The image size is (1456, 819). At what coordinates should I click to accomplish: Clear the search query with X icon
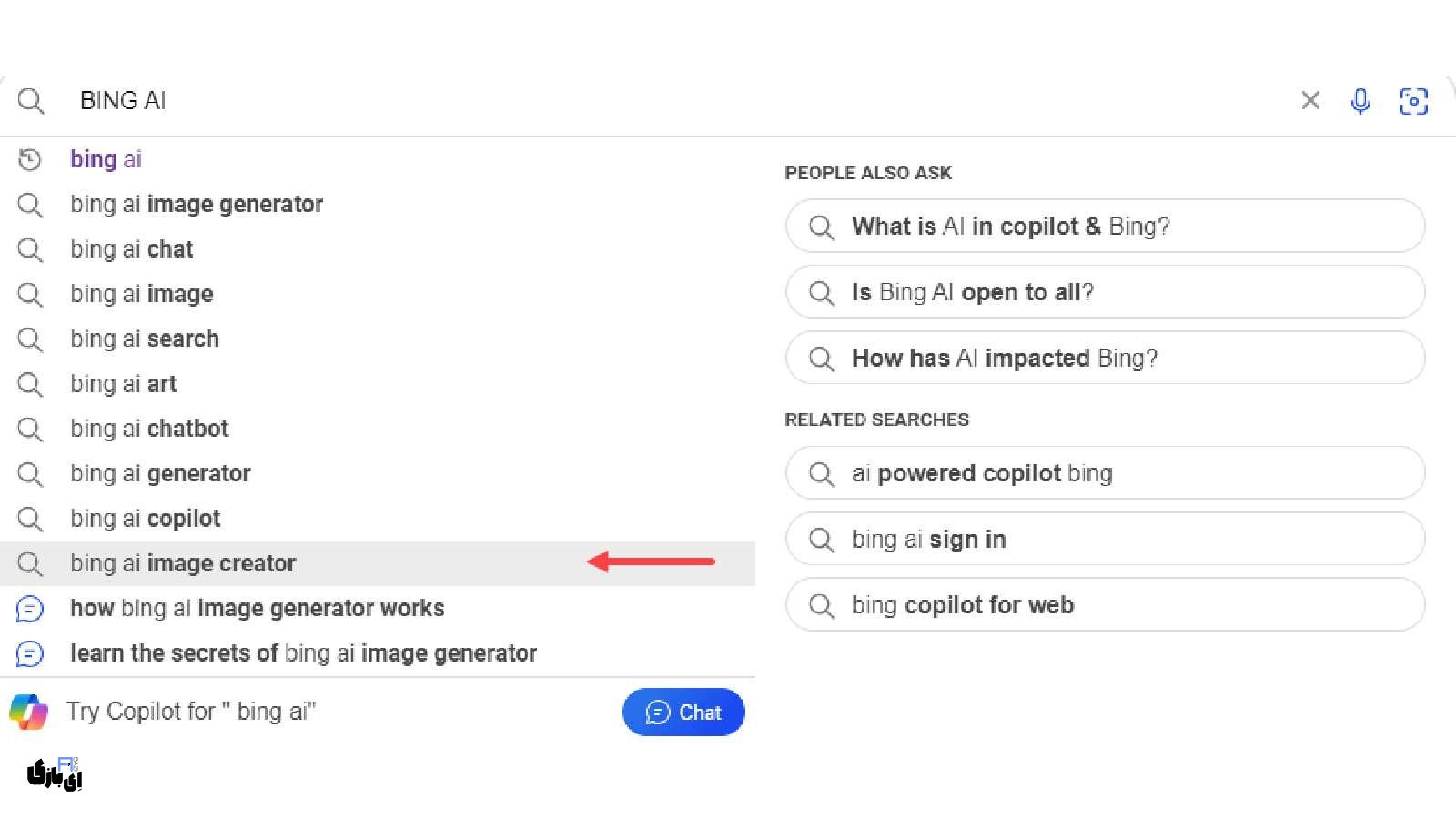coord(1310,100)
